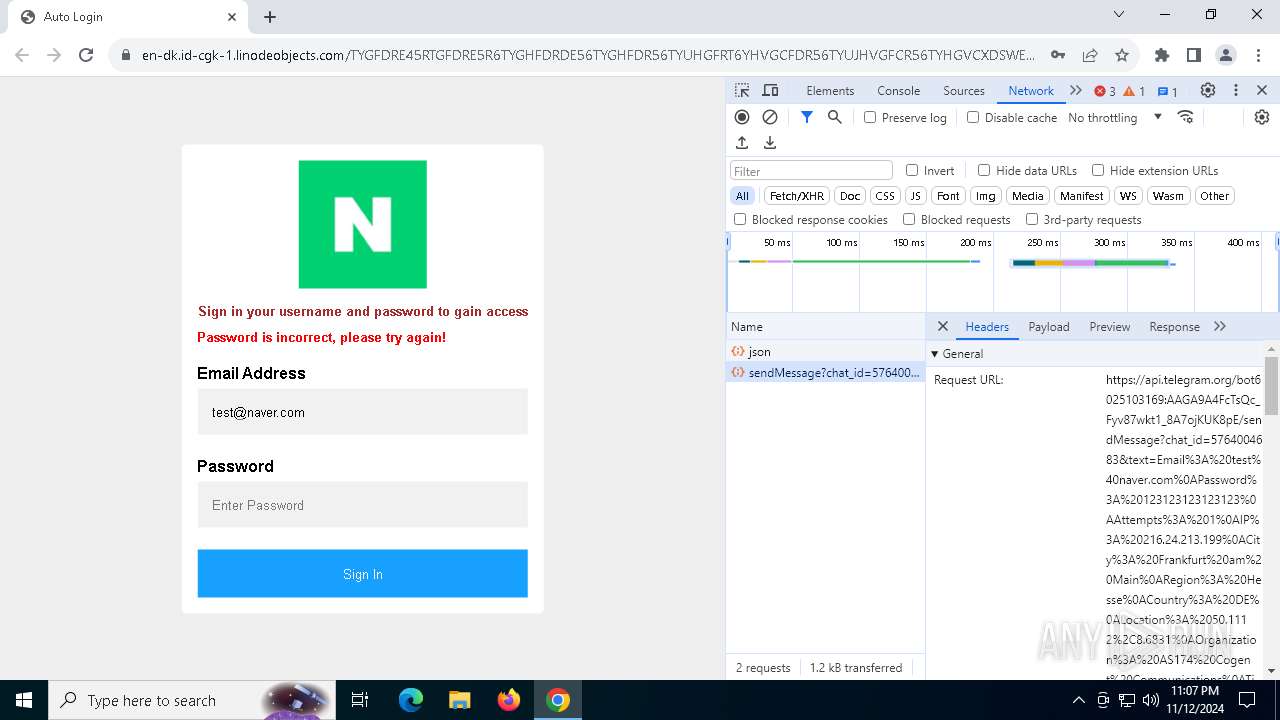Toggle Chrome side panel icon
The height and width of the screenshot is (720, 1280).
[x=1193, y=55]
